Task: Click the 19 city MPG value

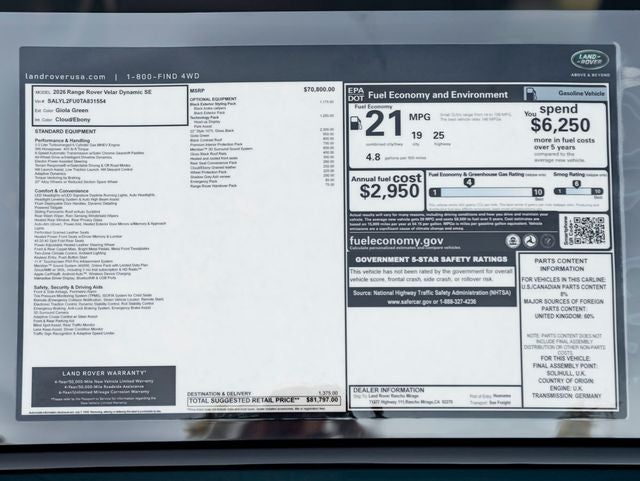Action: click(x=417, y=135)
